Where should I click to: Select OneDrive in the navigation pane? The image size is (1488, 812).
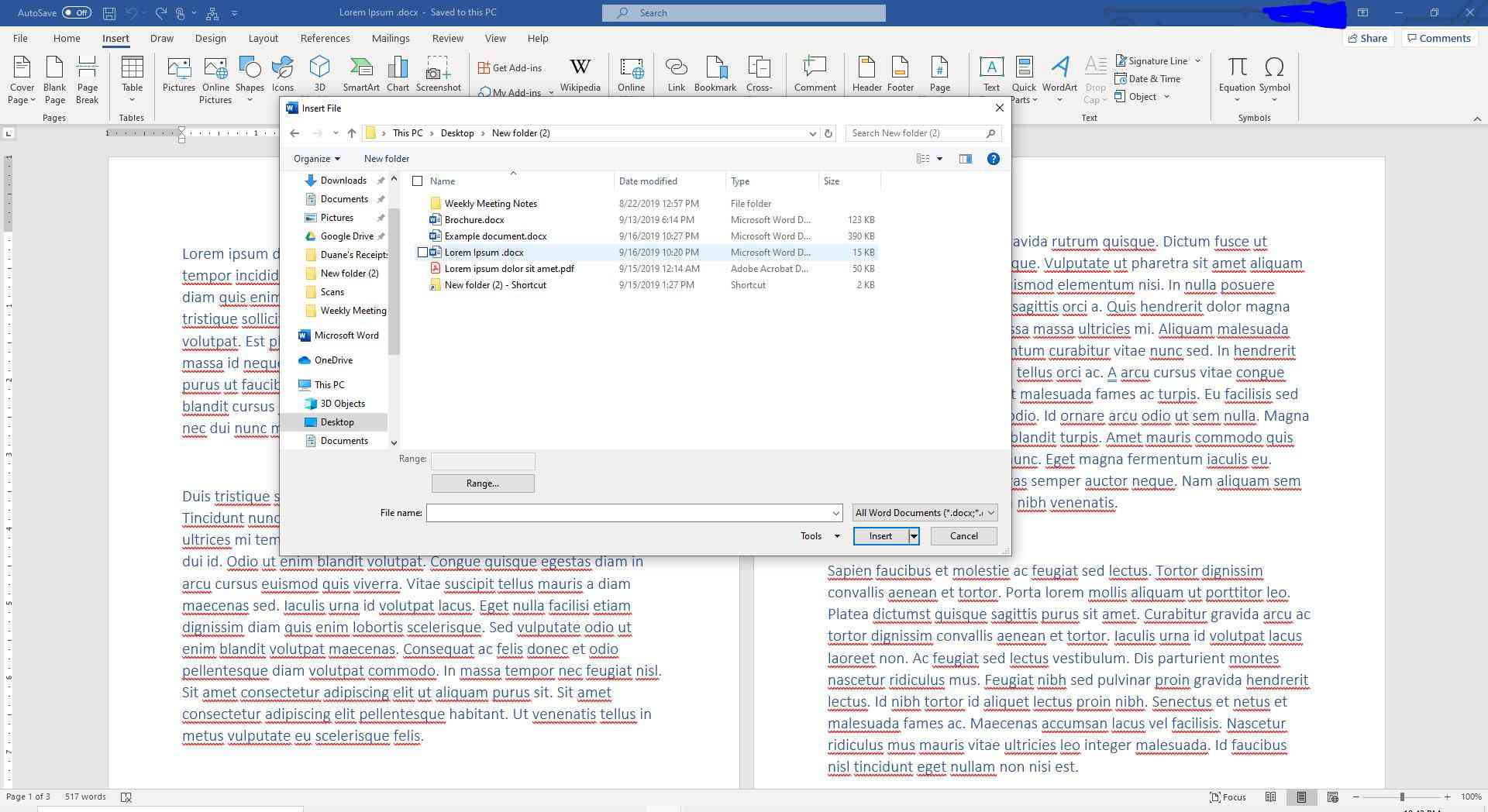tap(333, 360)
